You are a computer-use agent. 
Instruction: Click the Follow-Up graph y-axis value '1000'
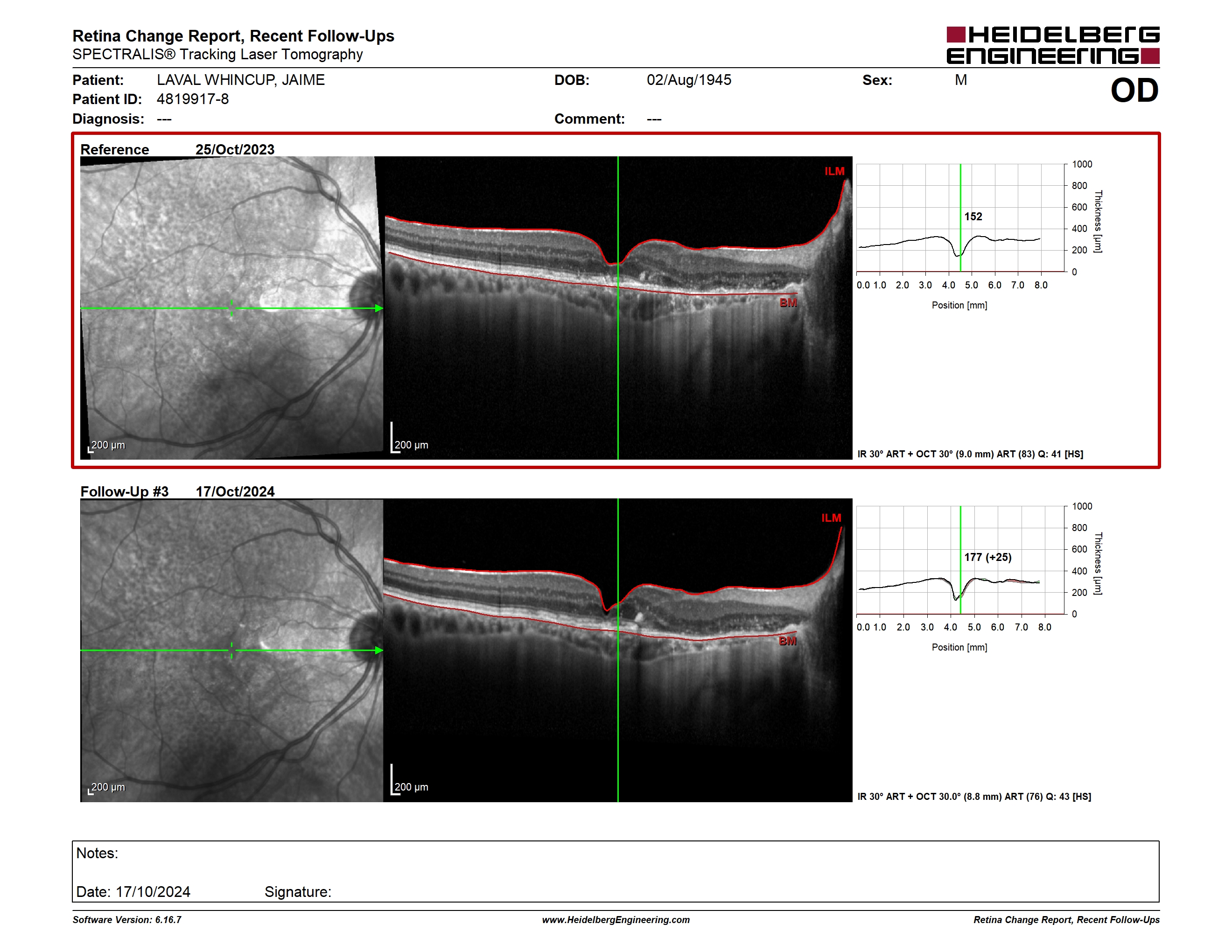[x=1082, y=506]
